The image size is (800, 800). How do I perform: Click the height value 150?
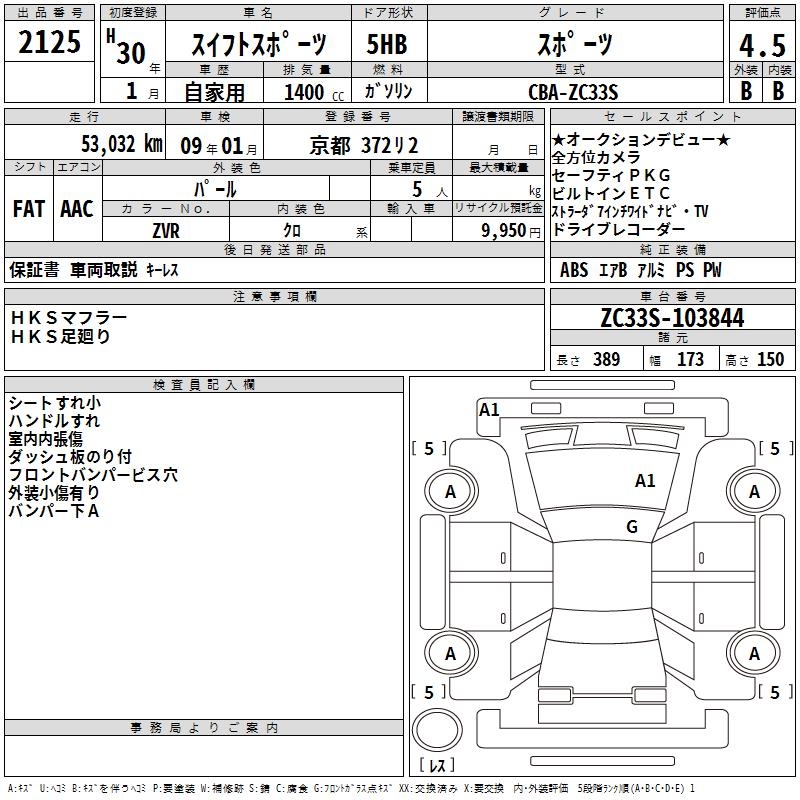click(x=770, y=359)
